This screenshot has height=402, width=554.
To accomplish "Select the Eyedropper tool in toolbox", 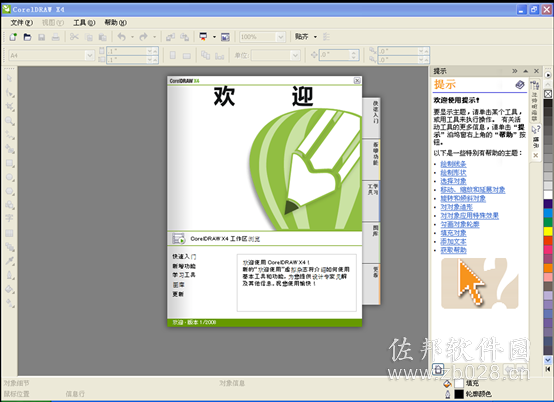I will point(10,261).
